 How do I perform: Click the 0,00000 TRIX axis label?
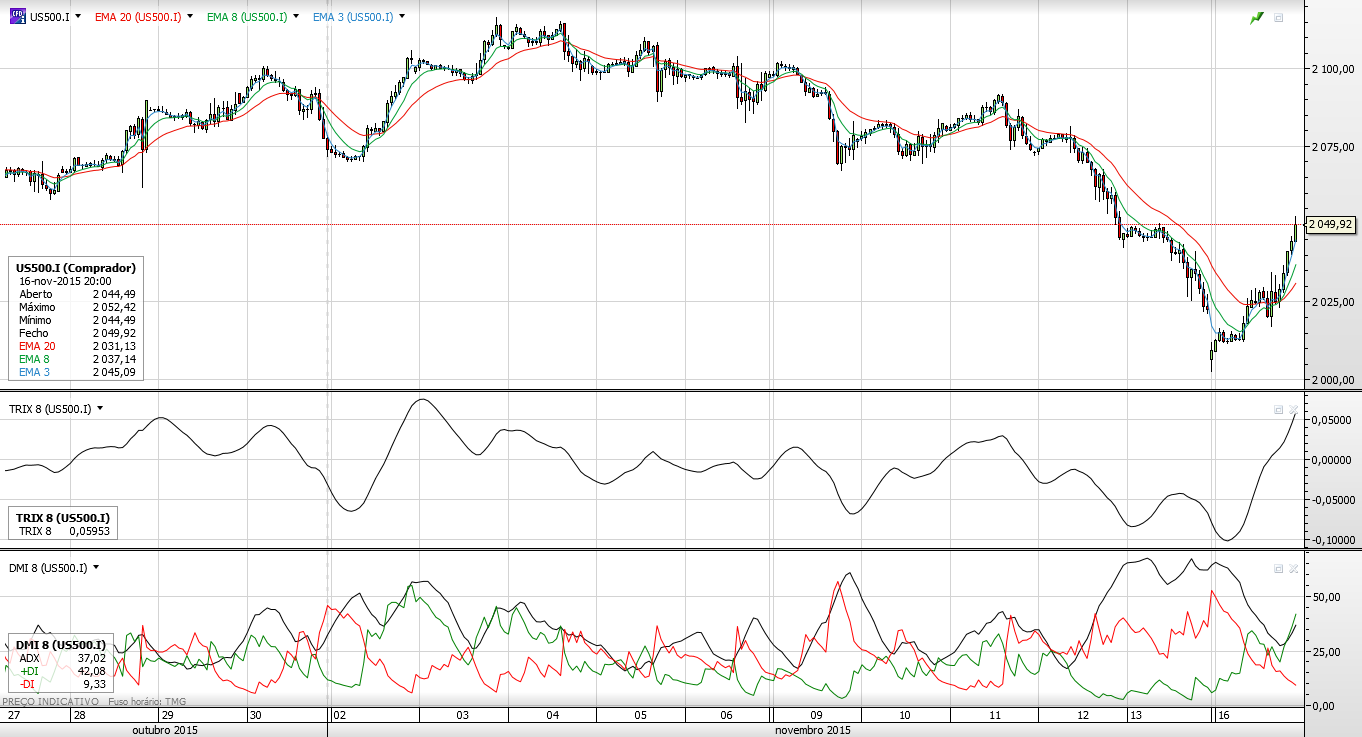coord(1333,460)
